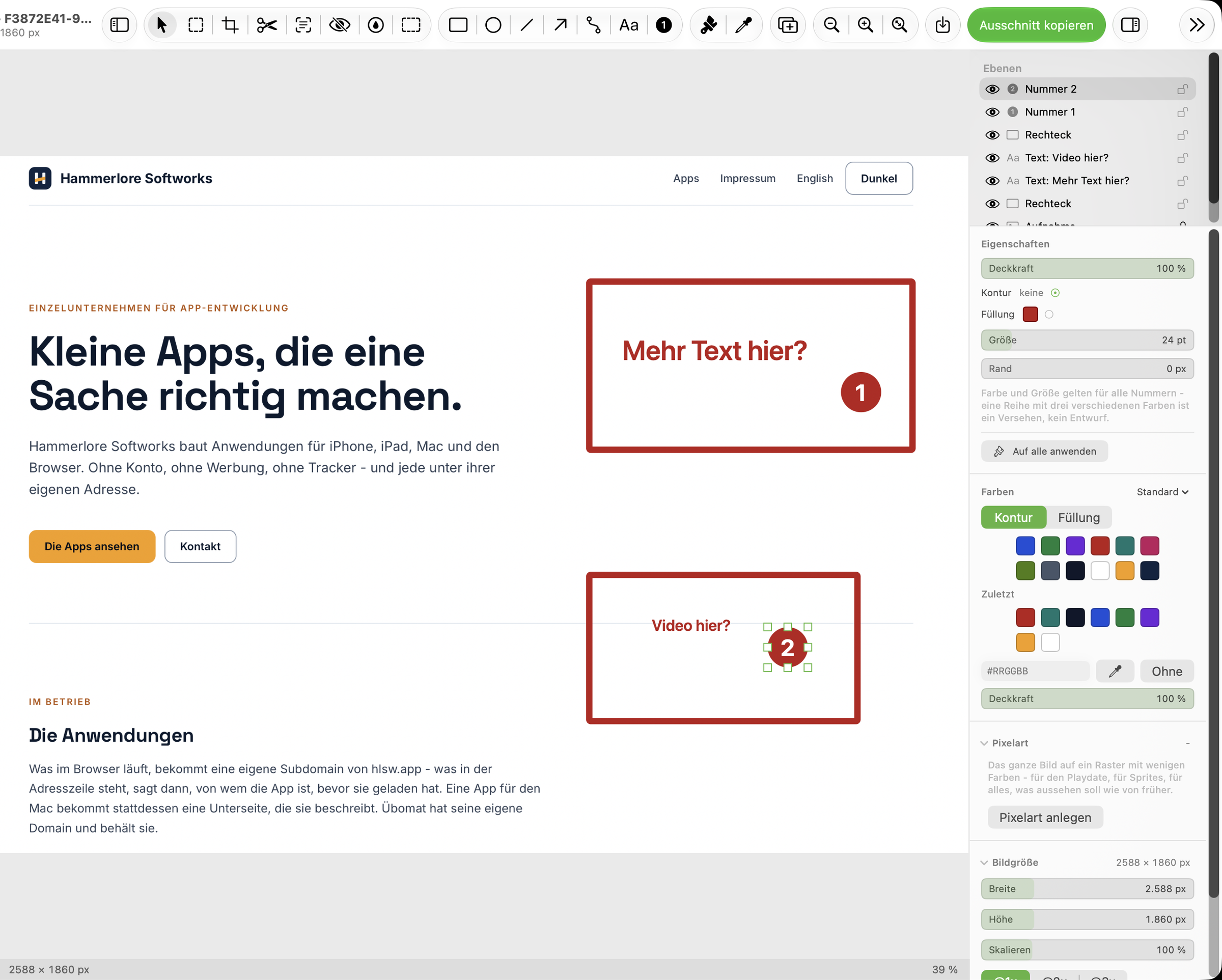Select the ellipse shape tool
Image resolution: width=1222 pixels, height=980 pixels.
coord(493,25)
